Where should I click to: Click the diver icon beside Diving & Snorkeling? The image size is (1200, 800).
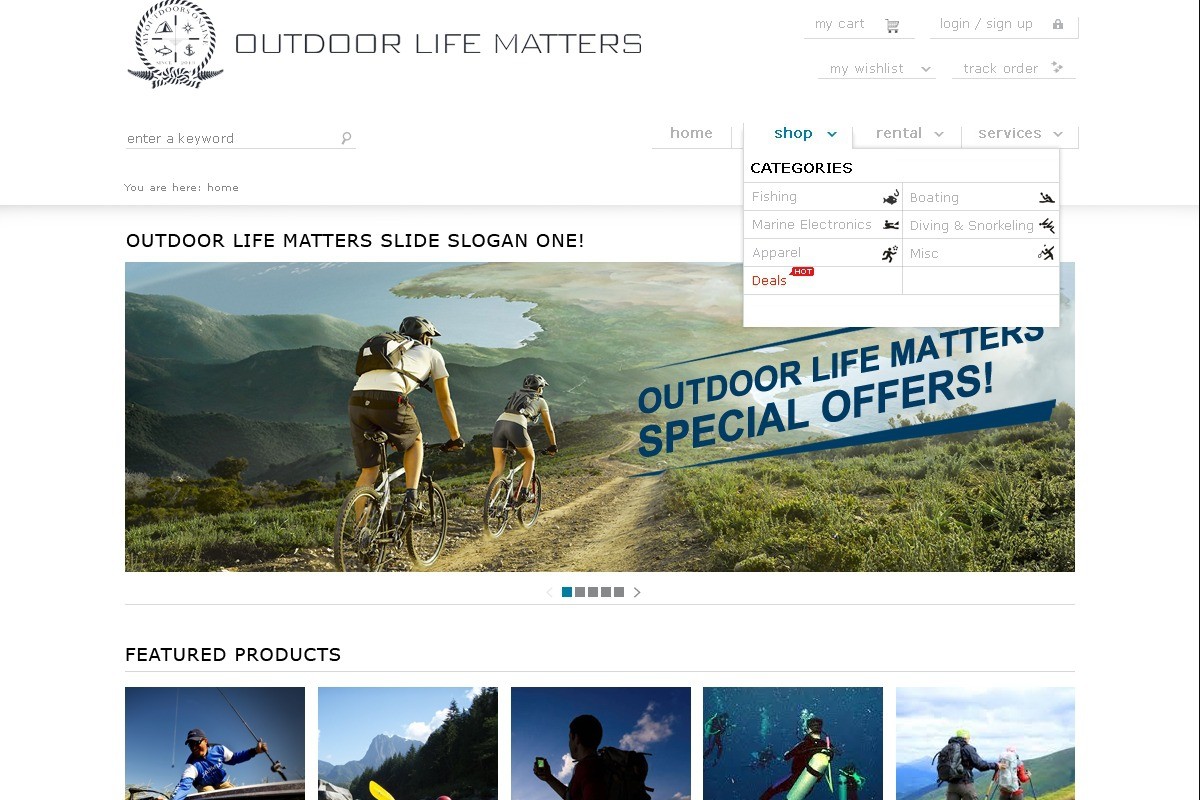pos(1047,225)
